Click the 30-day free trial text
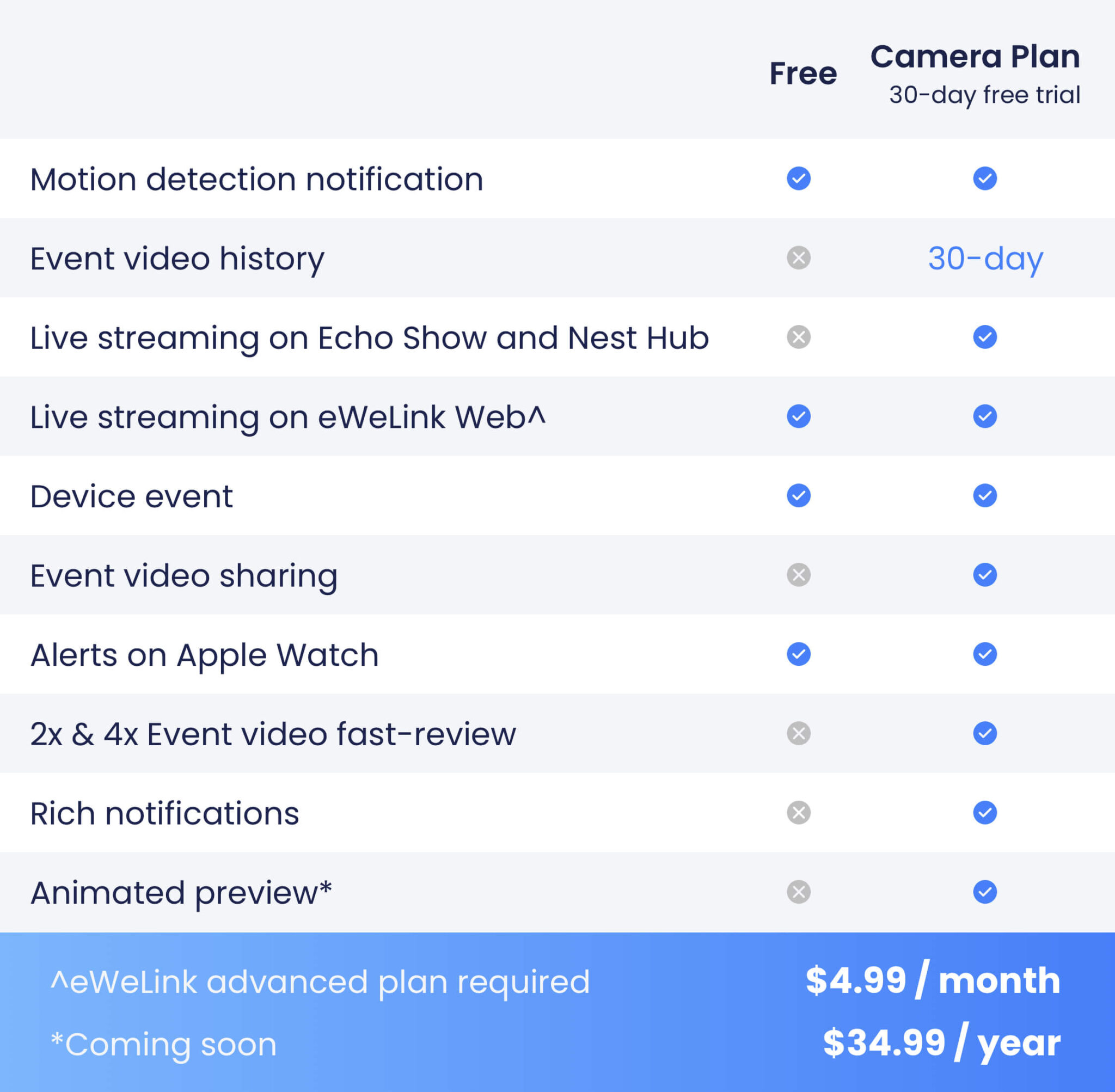1115x1092 pixels. pyautogui.click(x=984, y=95)
